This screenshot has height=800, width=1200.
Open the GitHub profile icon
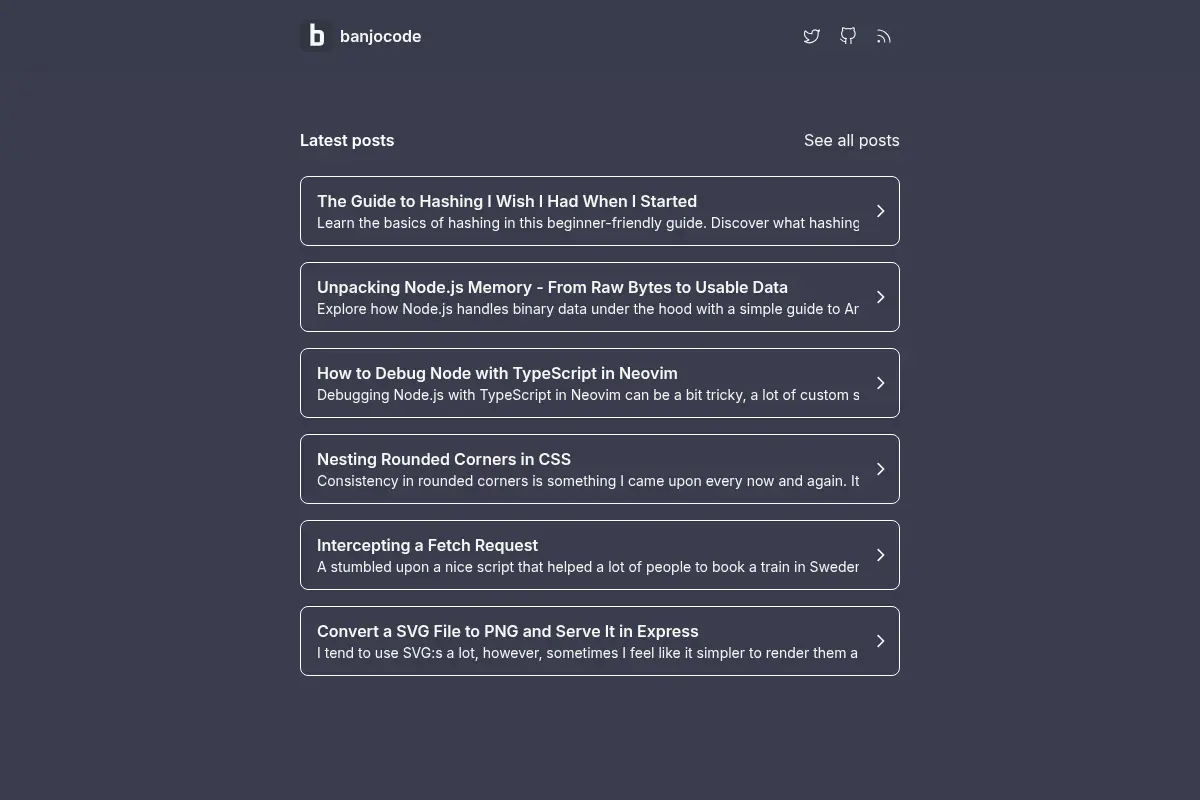(848, 36)
